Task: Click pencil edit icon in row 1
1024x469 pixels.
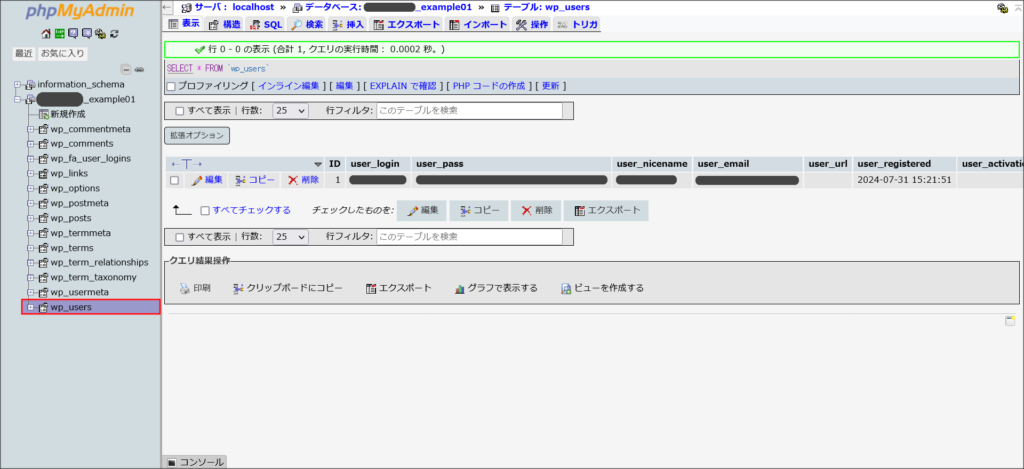Action: coord(196,180)
